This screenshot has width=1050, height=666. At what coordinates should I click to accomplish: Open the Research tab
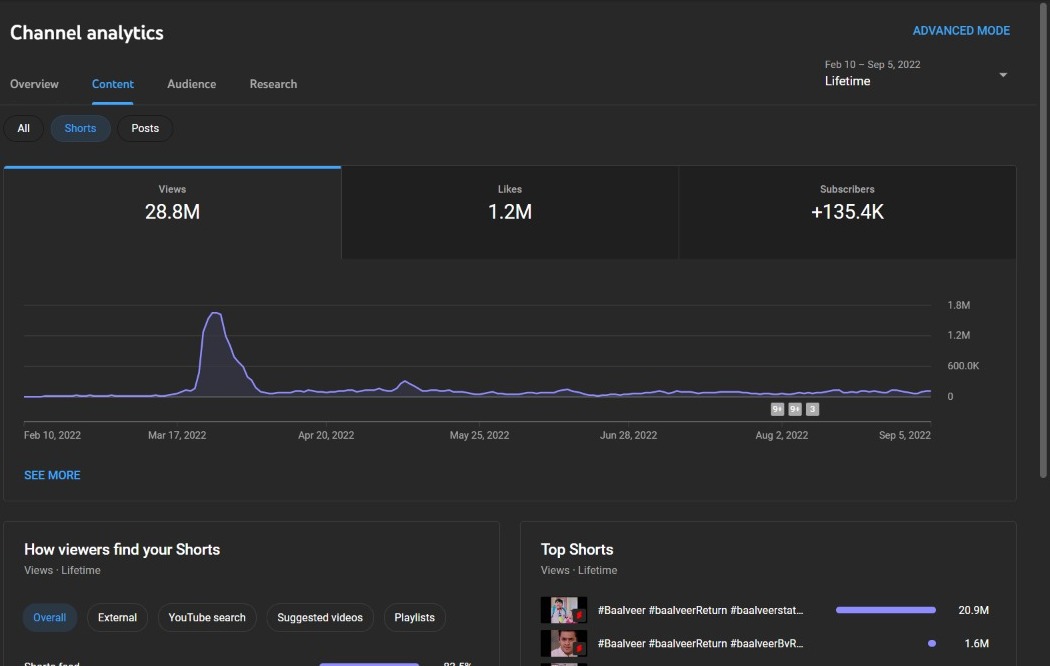(x=273, y=84)
